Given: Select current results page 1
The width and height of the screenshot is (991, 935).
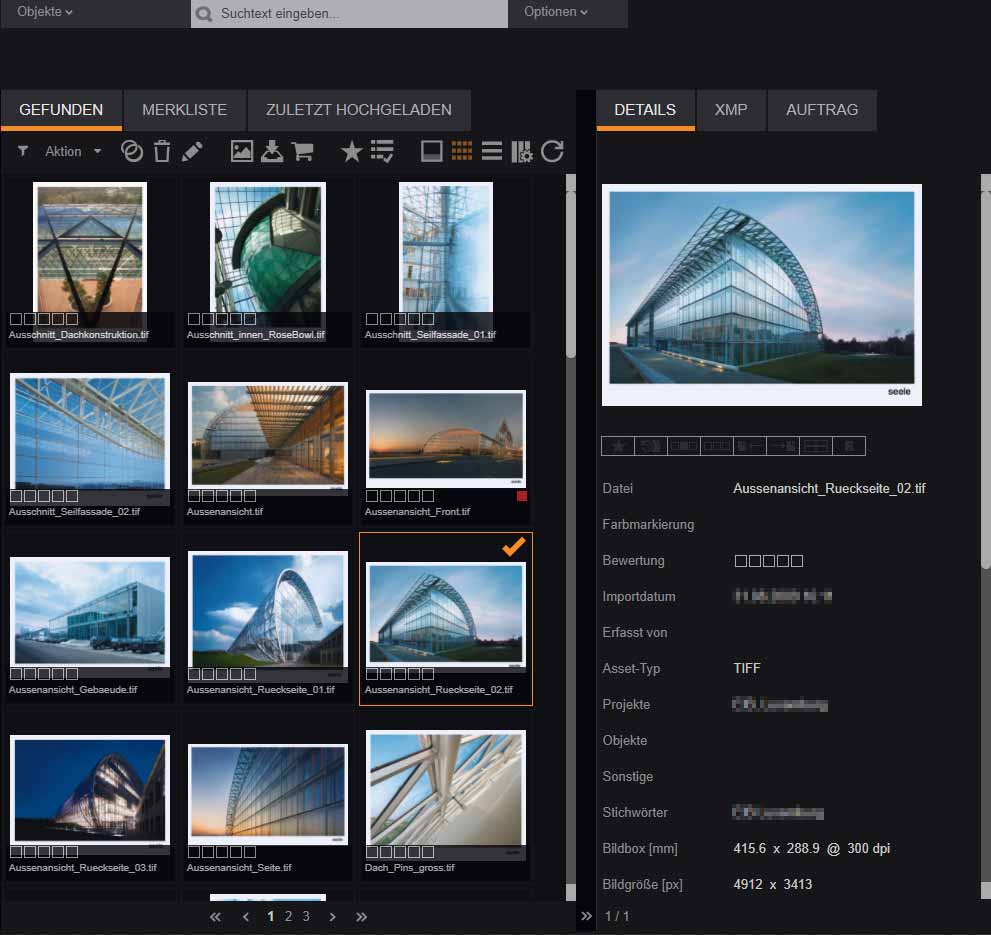Looking at the screenshot, I should [x=271, y=917].
